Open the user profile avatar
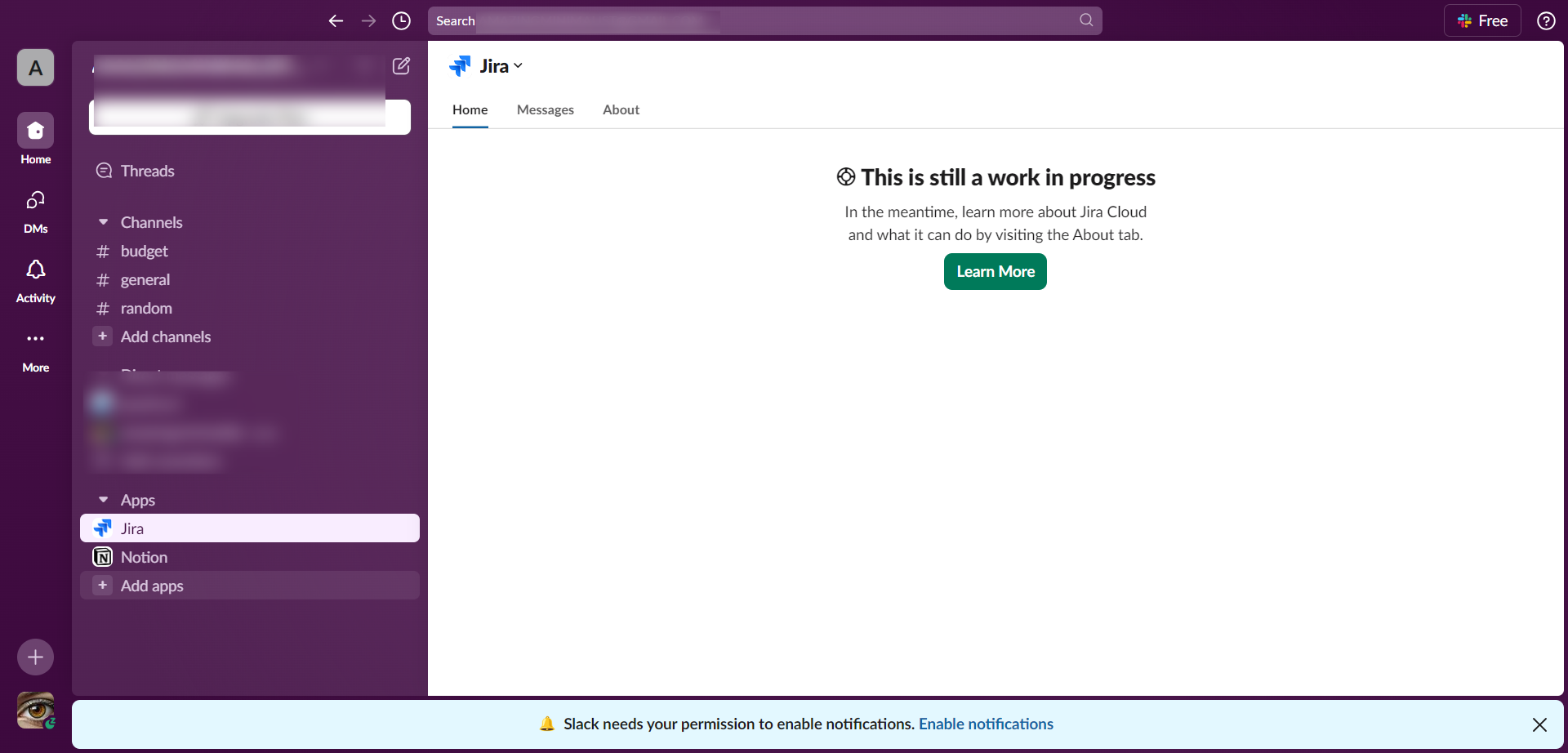Screen dimensions: 1568x753 point(36,711)
